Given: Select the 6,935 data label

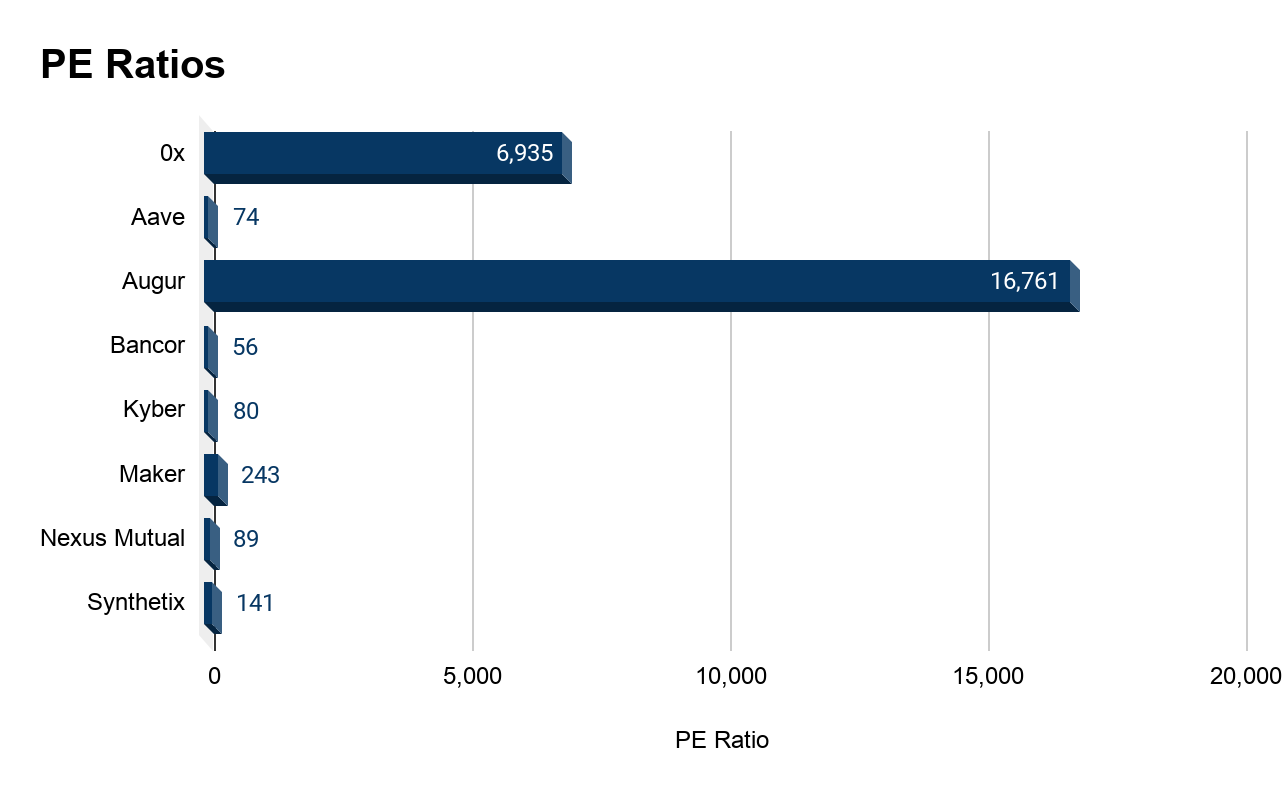Looking at the screenshot, I should 524,153.
